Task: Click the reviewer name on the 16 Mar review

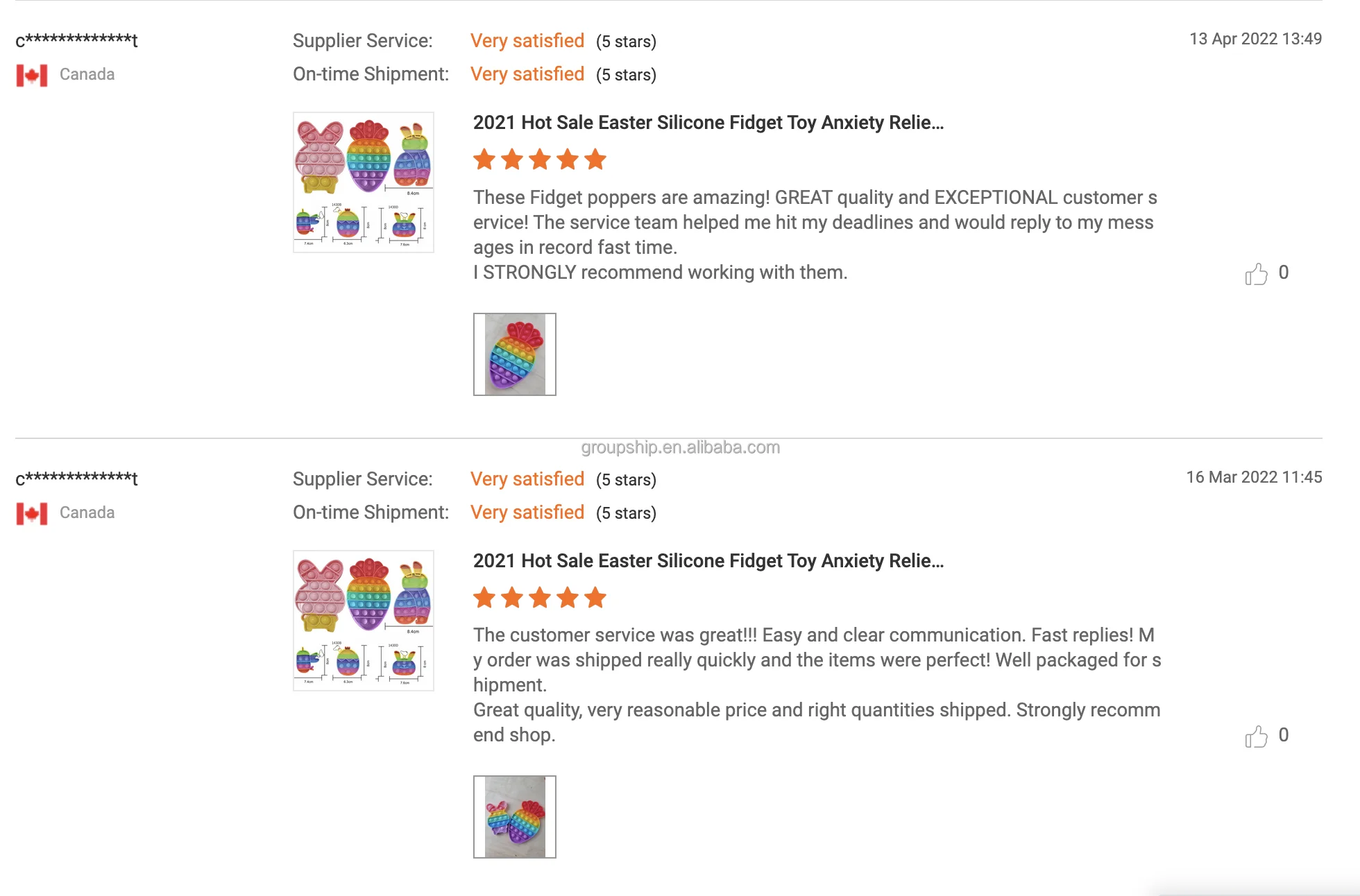Action: click(76, 479)
